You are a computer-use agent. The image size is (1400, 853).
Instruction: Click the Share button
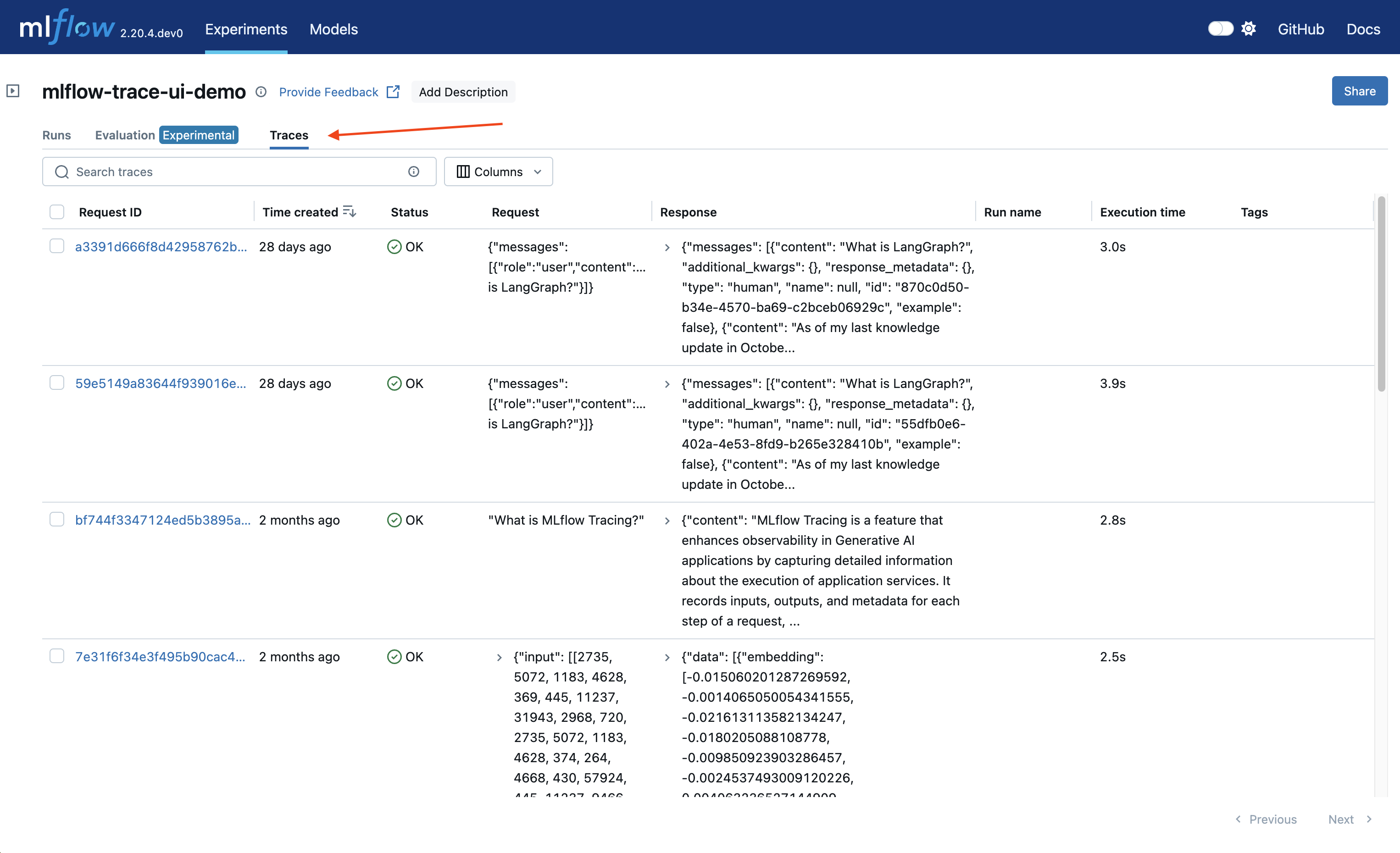(x=1359, y=91)
